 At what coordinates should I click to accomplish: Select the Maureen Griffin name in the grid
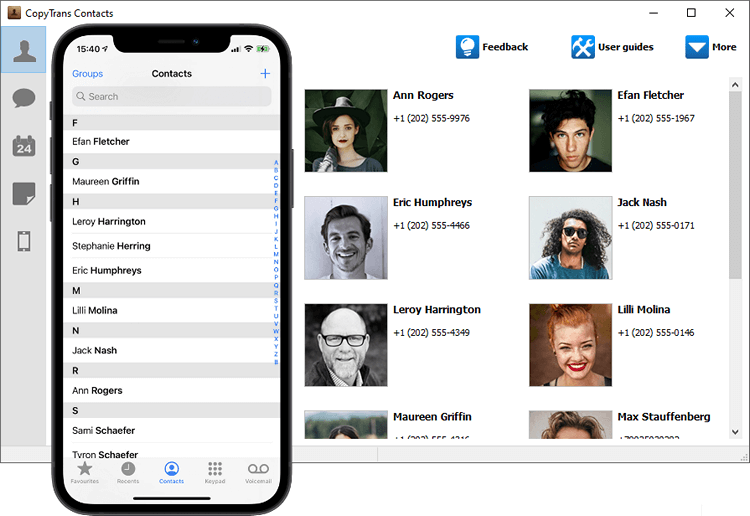[432, 417]
